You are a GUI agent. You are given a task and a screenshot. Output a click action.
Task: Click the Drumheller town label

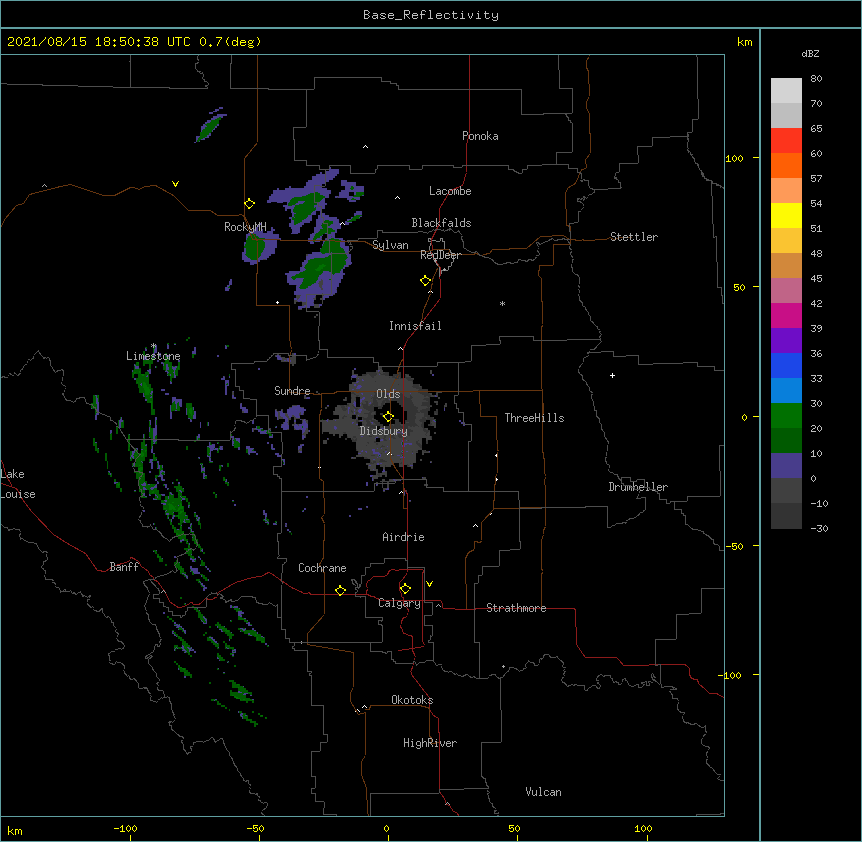[x=638, y=487]
